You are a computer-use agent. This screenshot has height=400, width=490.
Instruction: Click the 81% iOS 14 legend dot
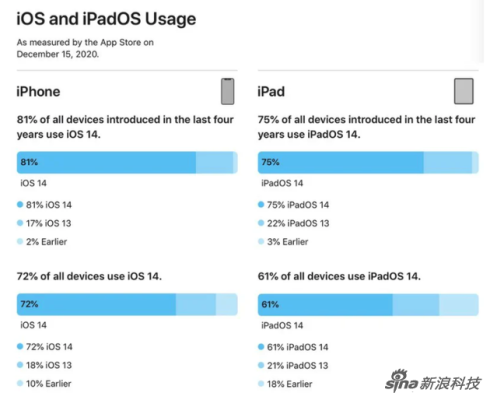(x=20, y=204)
